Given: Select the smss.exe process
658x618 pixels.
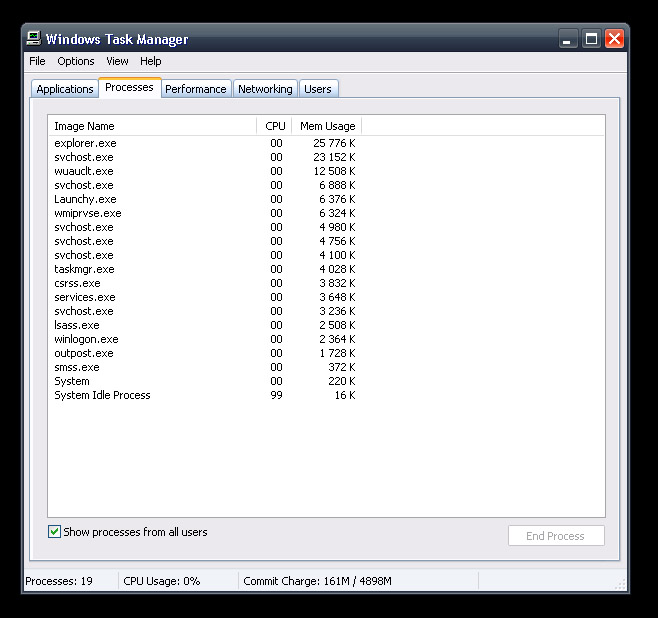Looking at the screenshot, I should coord(205,367).
